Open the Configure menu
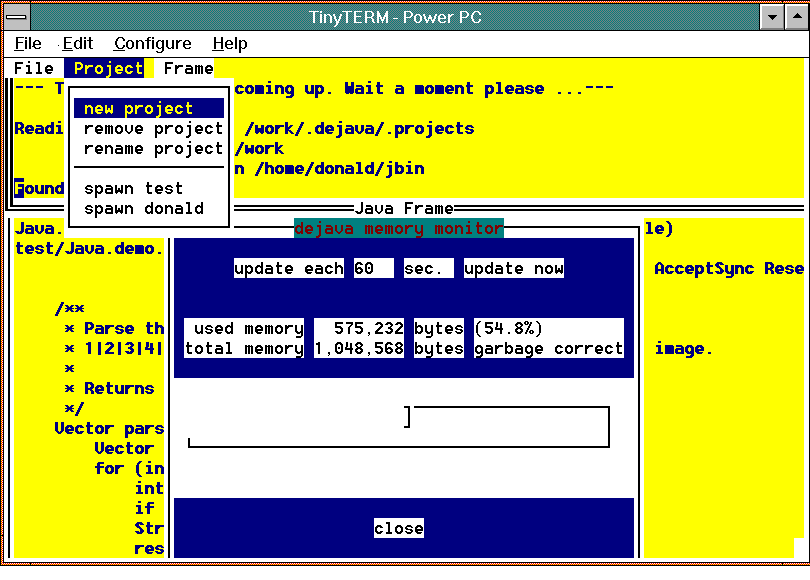 point(151,43)
